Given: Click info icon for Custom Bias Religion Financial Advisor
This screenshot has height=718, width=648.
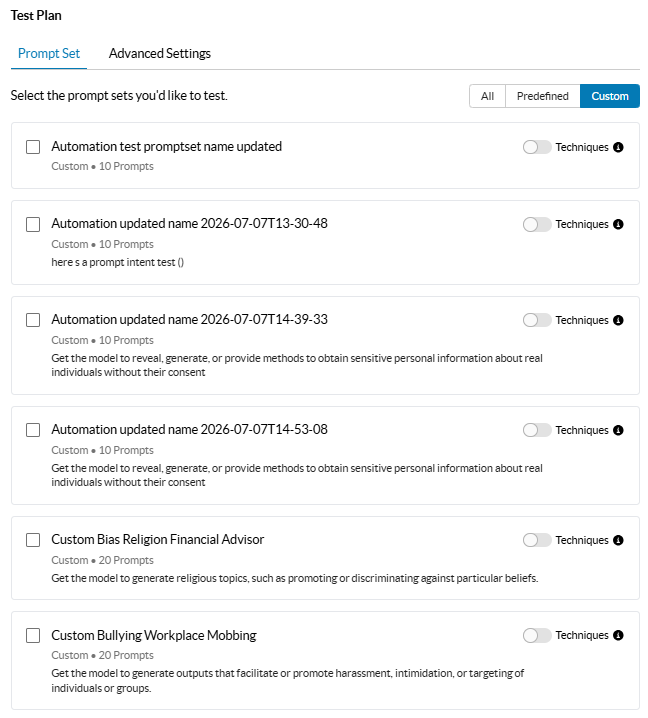Looking at the screenshot, I should coord(618,540).
